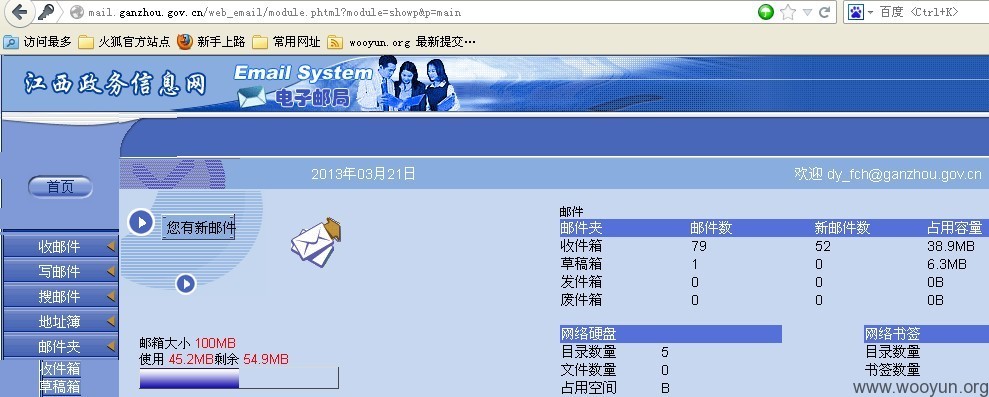The width and height of the screenshot is (989, 397).
Task: Click the 您有新邮件 notification button
Action: click(x=199, y=227)
